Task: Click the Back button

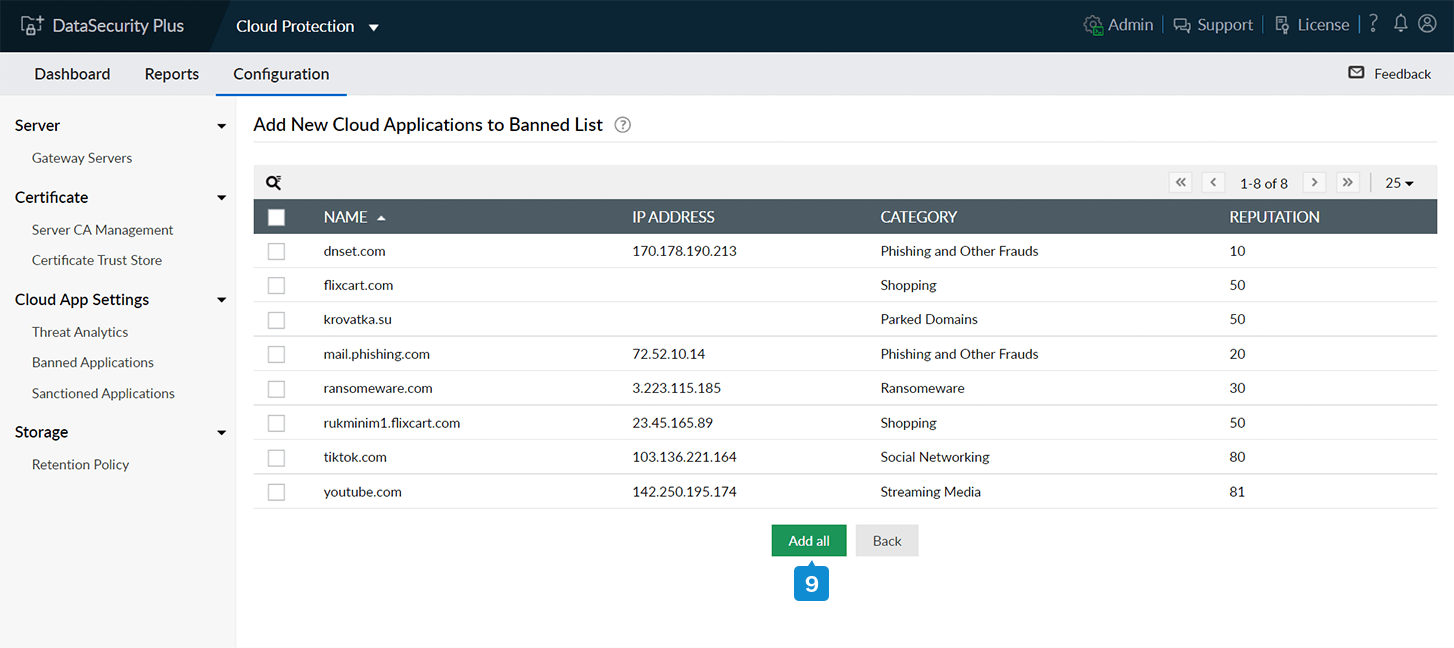Action: pos(887,541)
